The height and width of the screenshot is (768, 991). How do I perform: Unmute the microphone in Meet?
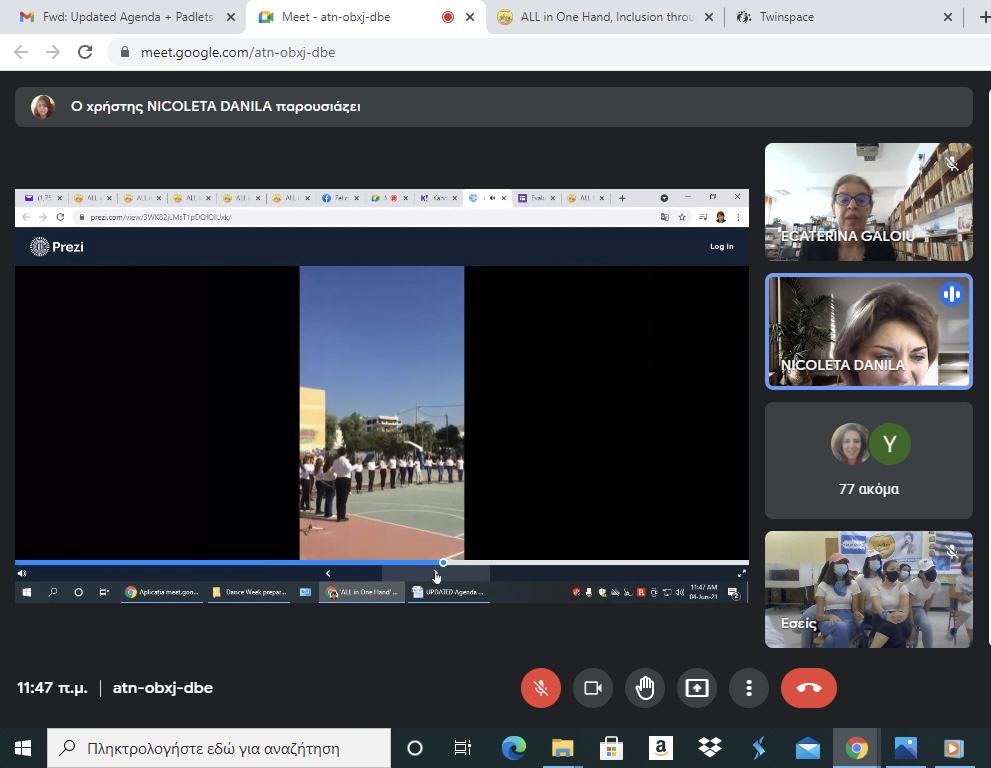pyautogui.click(x=541, y=688)
